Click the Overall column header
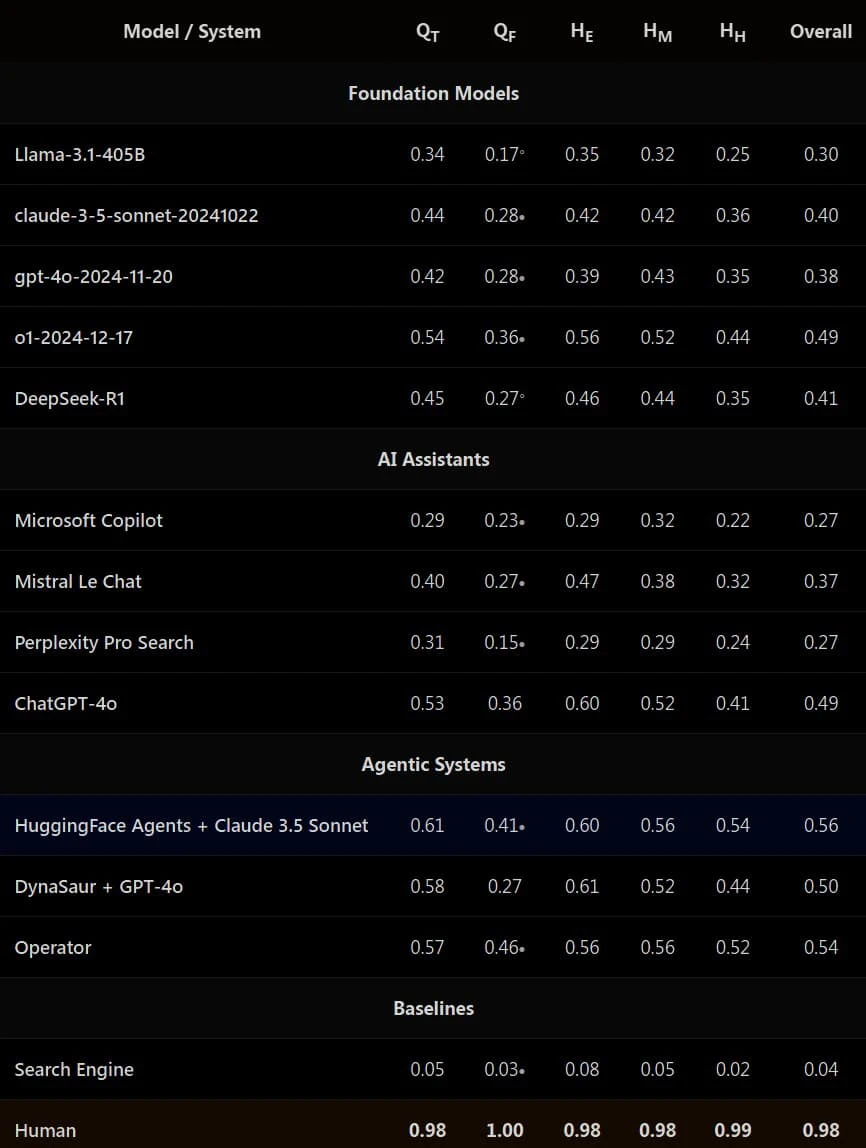 click(x=821, y=31)
